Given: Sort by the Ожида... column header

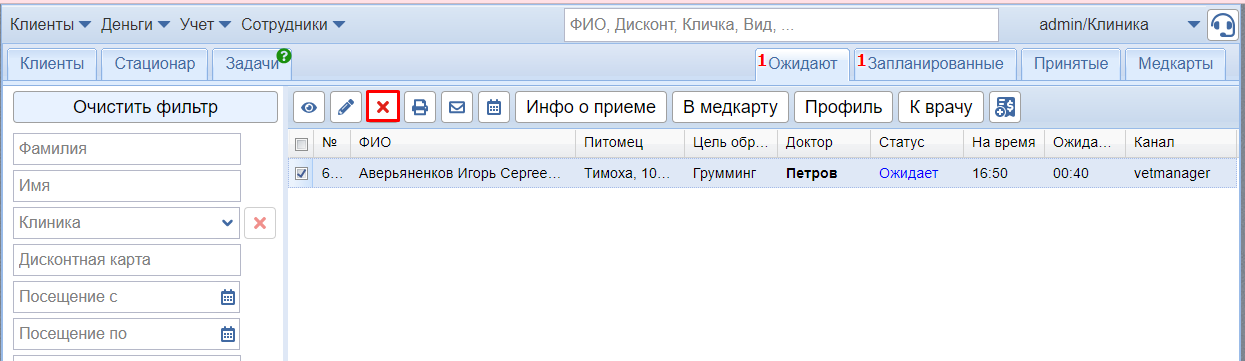Looking at the screenshot, I should click(1085, 144).
